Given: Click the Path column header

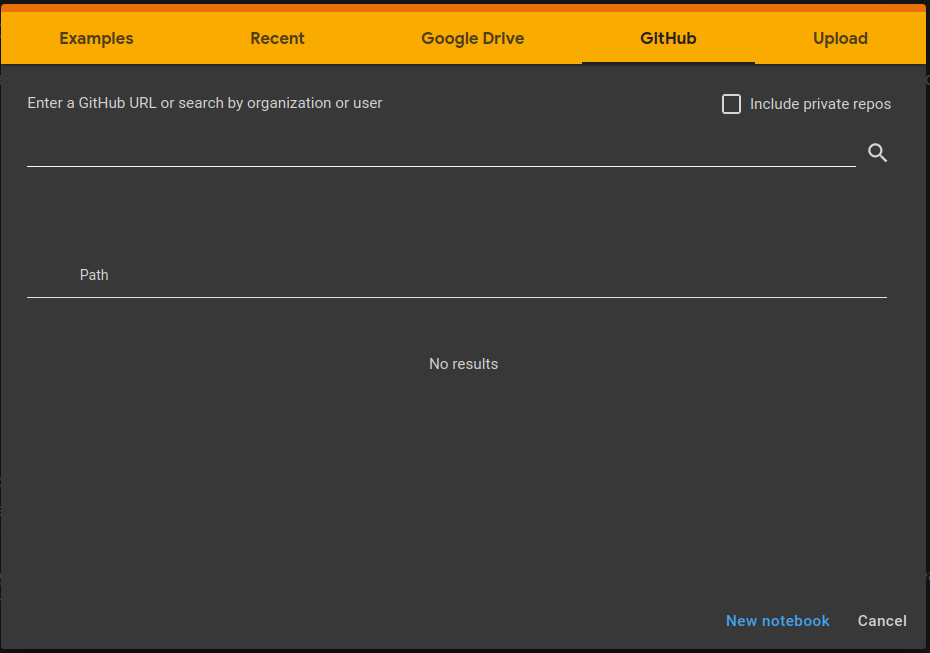Looking at the screenshot, I should [x=94, y=275].
